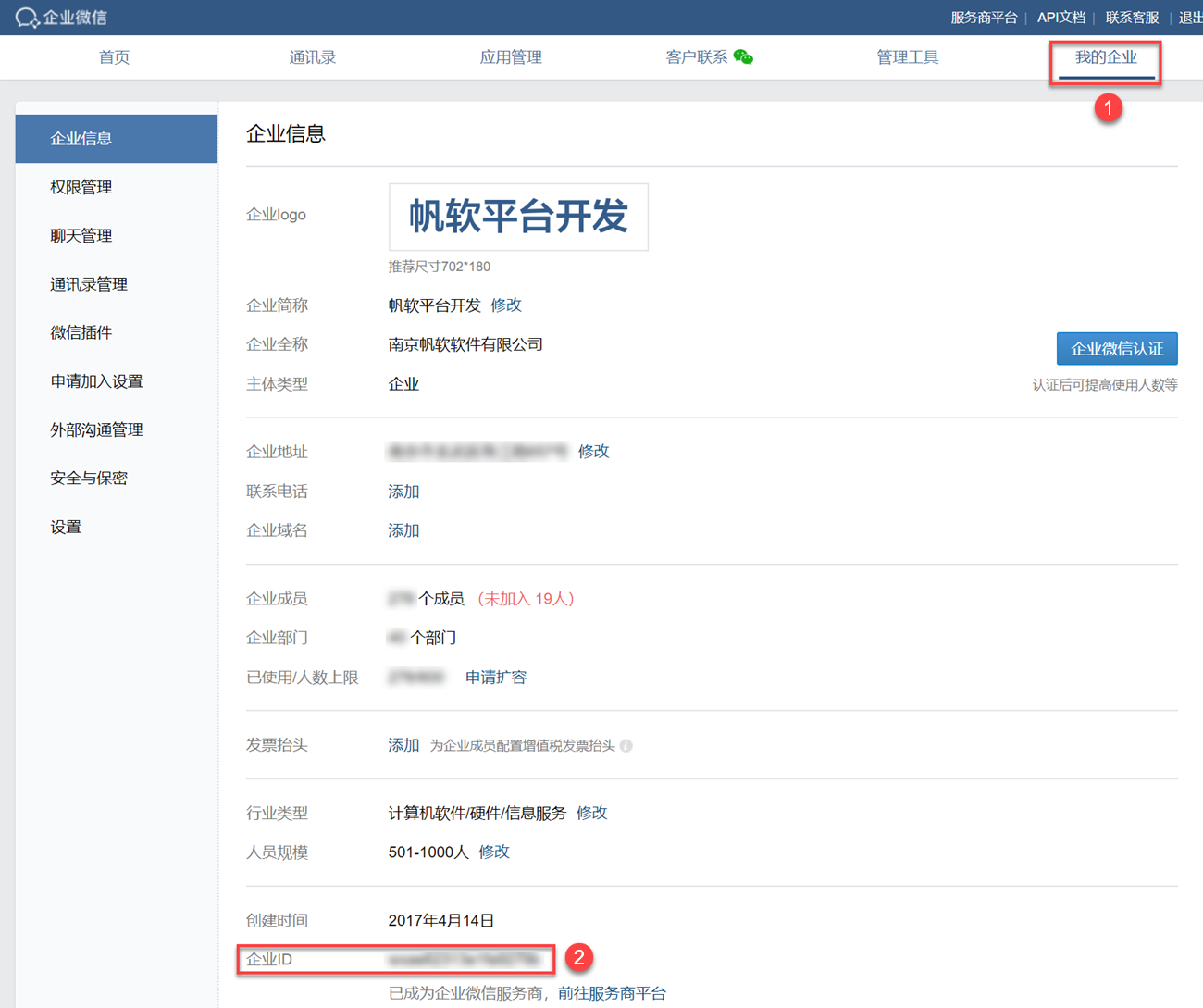The height and width of the screenshot is (1008, 1203).
Task: Open the 首页 tab
Action: point(114,57)
